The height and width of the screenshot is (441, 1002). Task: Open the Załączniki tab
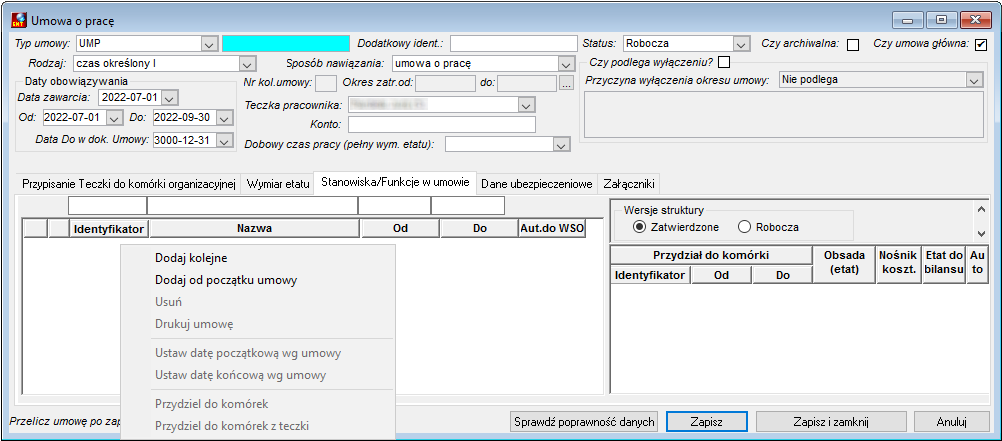629,184
